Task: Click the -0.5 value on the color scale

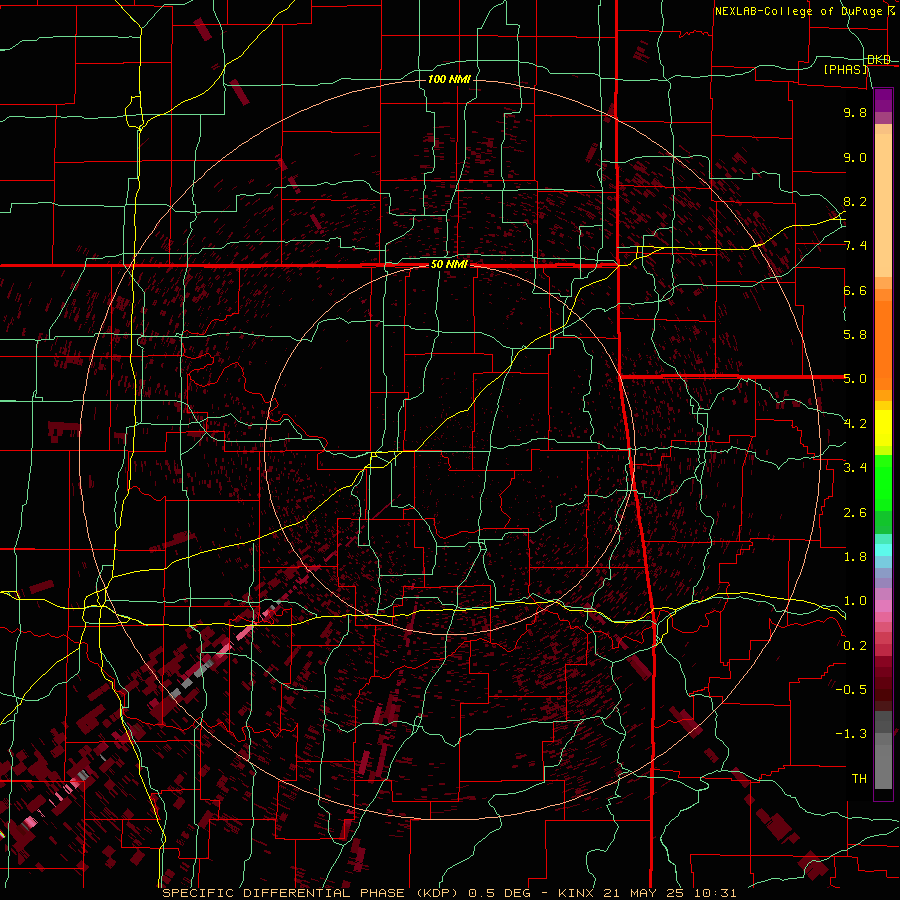Action: pos(851,690)
